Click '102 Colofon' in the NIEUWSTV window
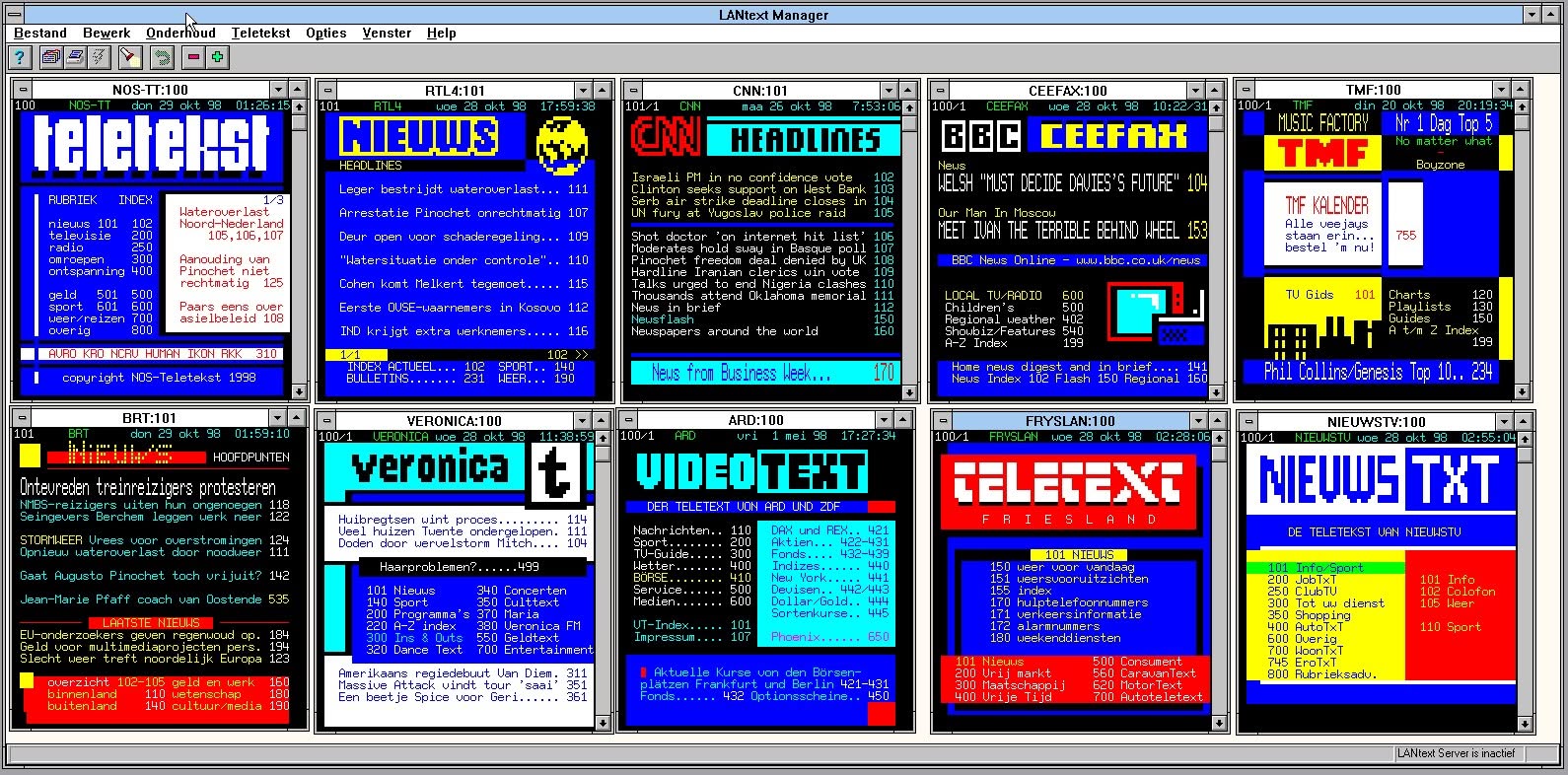 click(1458, 592)
